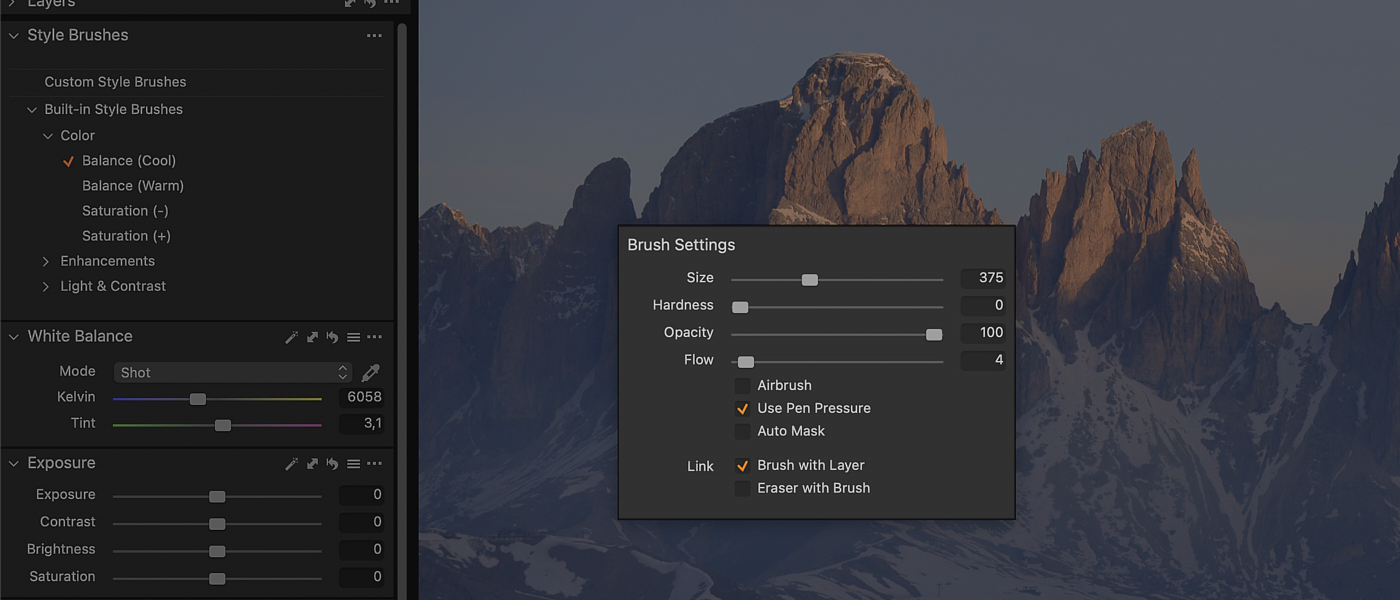1400x600 pixels.
Task: Reset the White Balance adjustments
Action: click(x=332, y=338)
